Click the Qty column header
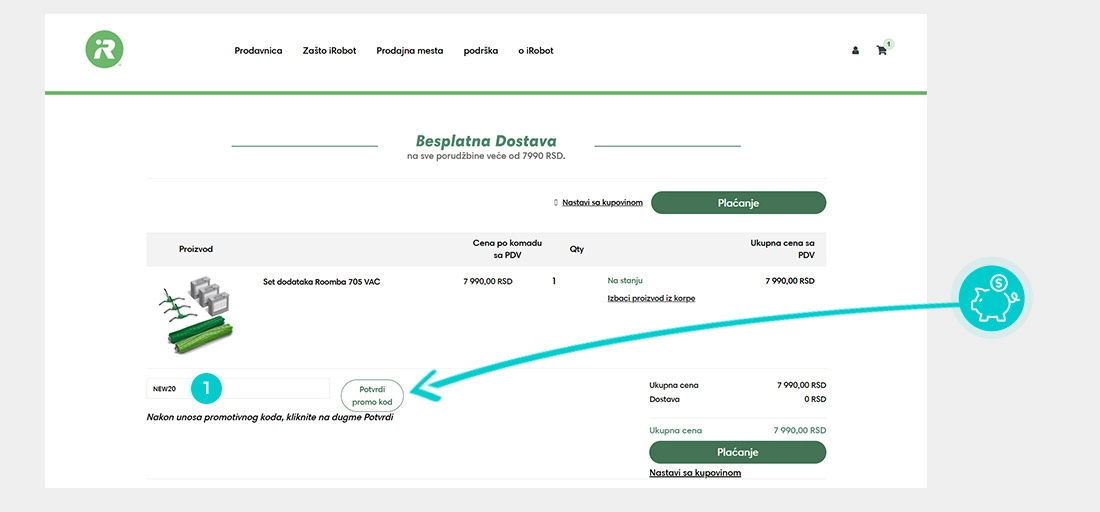 pos(577,249)
